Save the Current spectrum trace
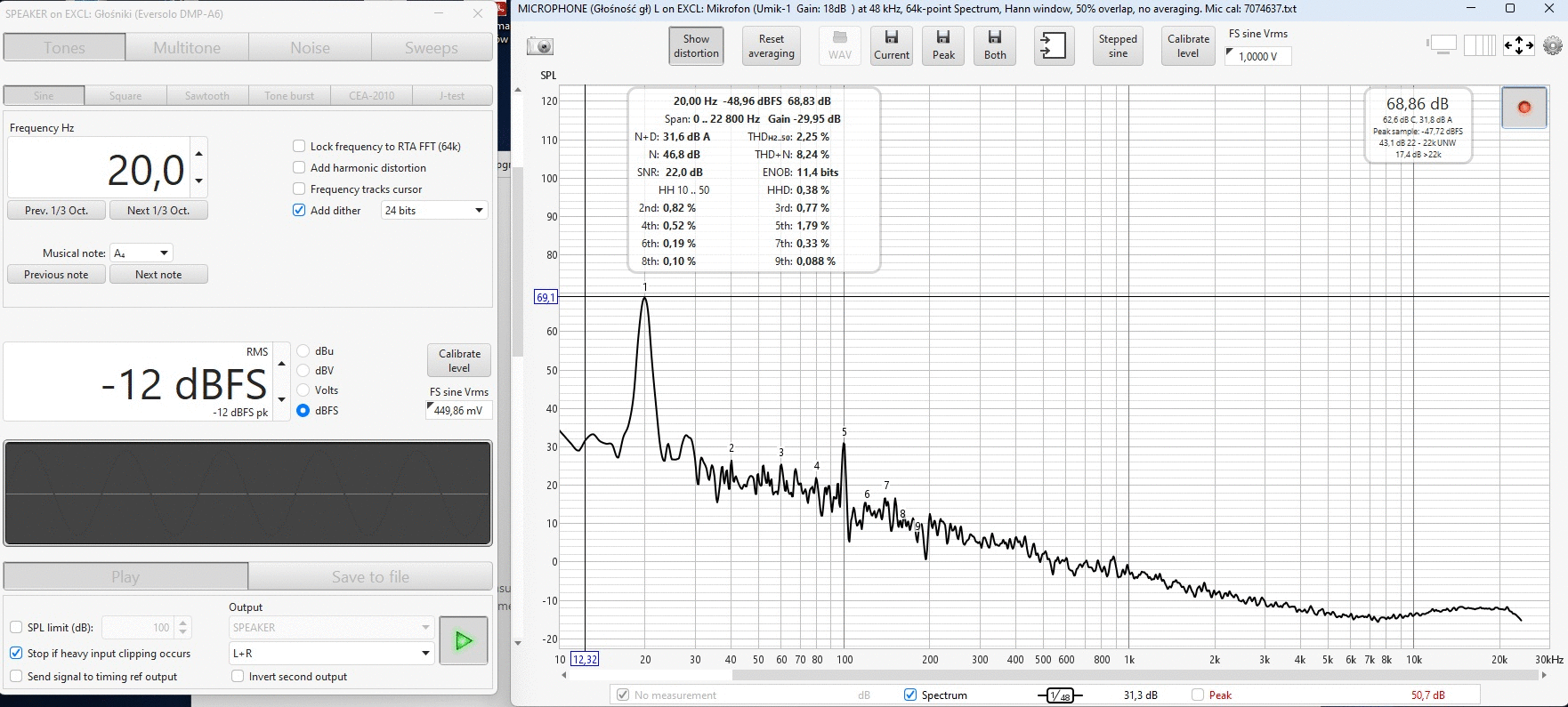 tap(891, 45)
